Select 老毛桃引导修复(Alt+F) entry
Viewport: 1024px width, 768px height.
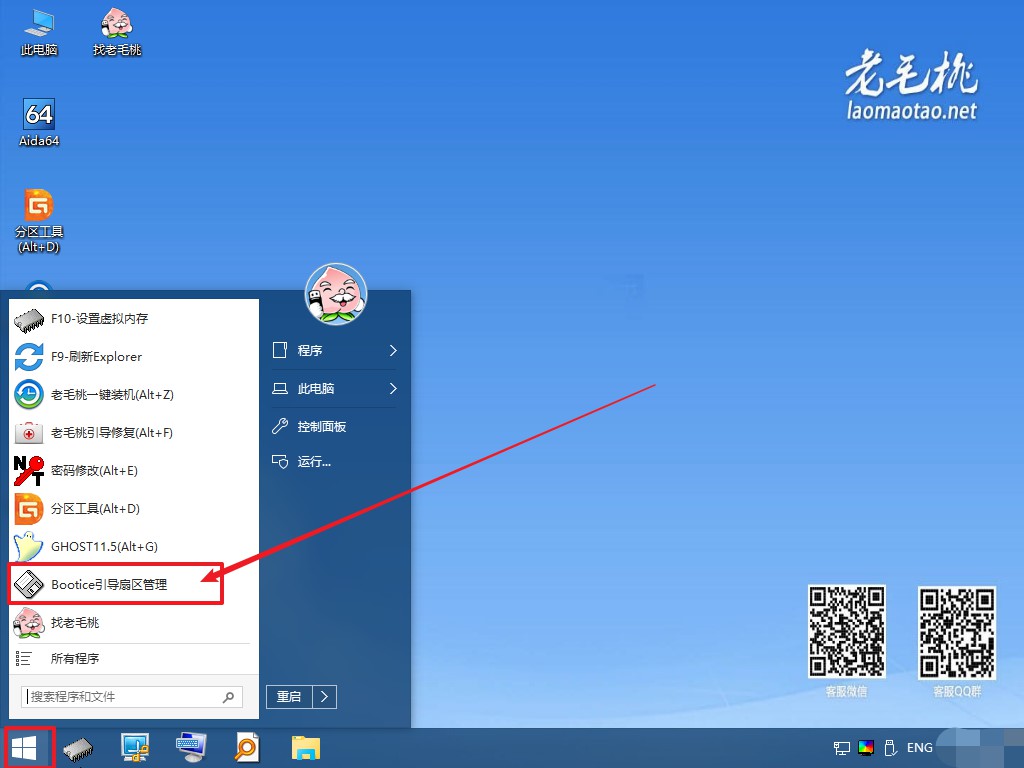pyautogui.click(x=134, y=432)
